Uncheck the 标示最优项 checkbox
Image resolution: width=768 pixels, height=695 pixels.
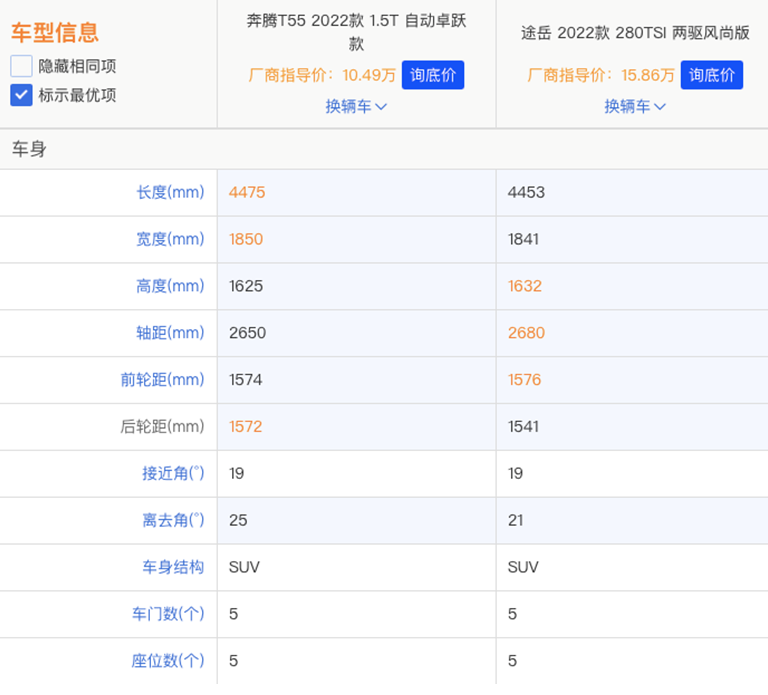(x=21, y=95)
